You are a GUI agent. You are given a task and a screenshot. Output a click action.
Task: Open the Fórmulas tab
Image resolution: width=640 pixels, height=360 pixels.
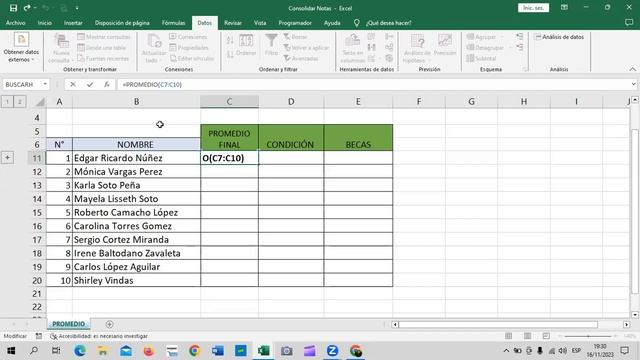click(173, 23)
